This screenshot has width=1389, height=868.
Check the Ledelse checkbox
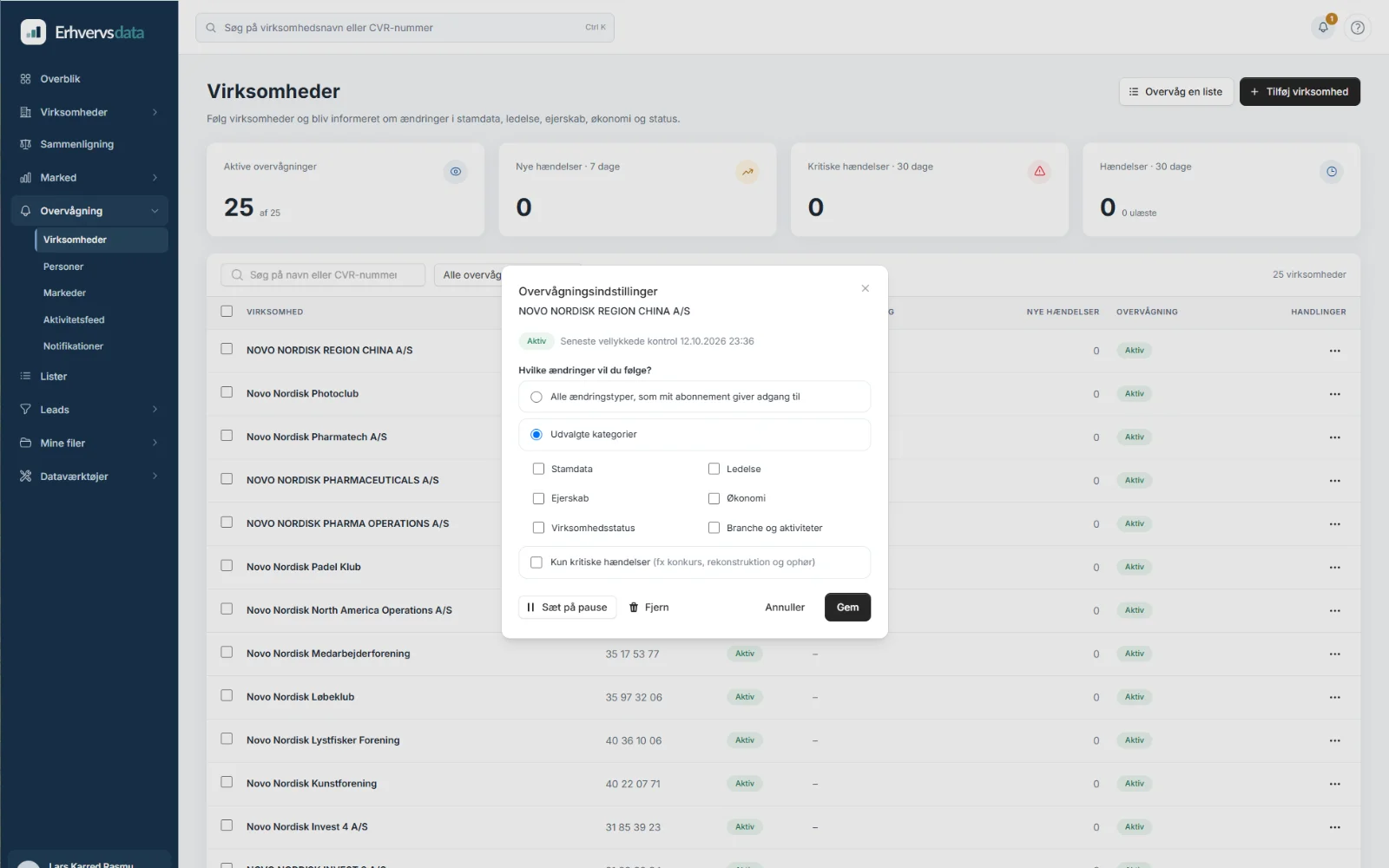pyautogui.click(x=714, y=469)
